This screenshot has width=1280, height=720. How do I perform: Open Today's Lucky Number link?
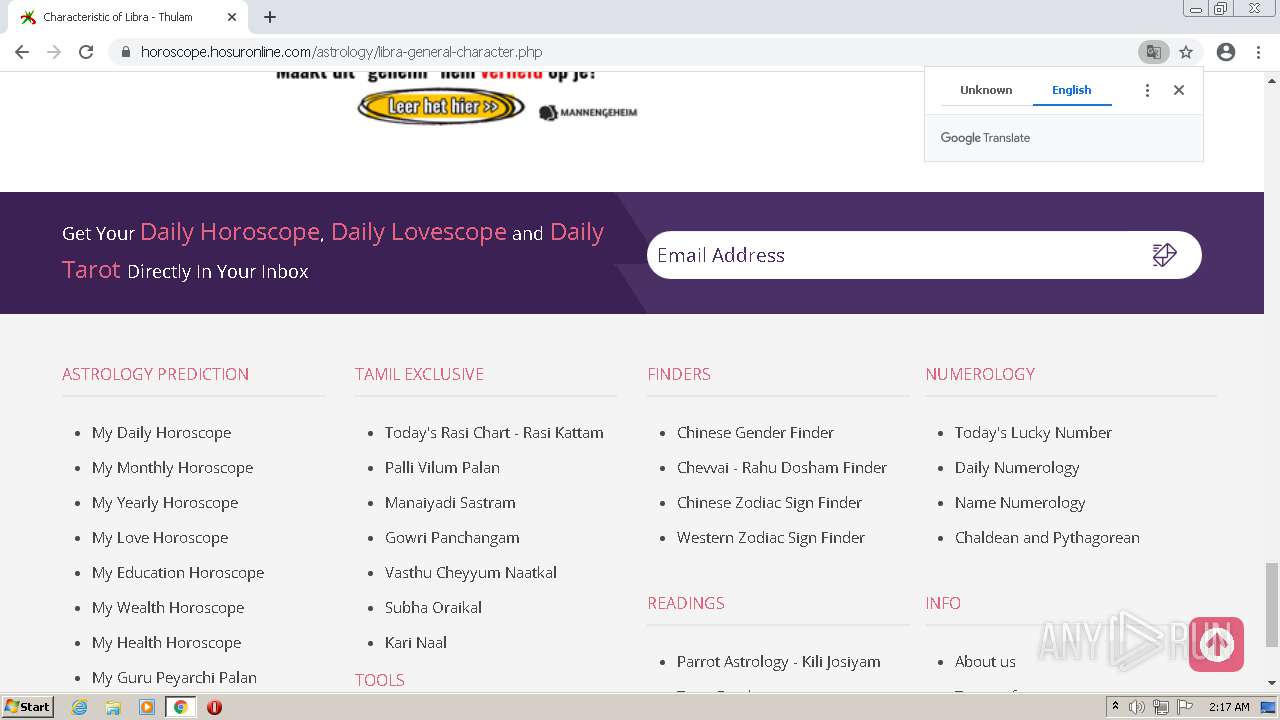(1033, 433)
